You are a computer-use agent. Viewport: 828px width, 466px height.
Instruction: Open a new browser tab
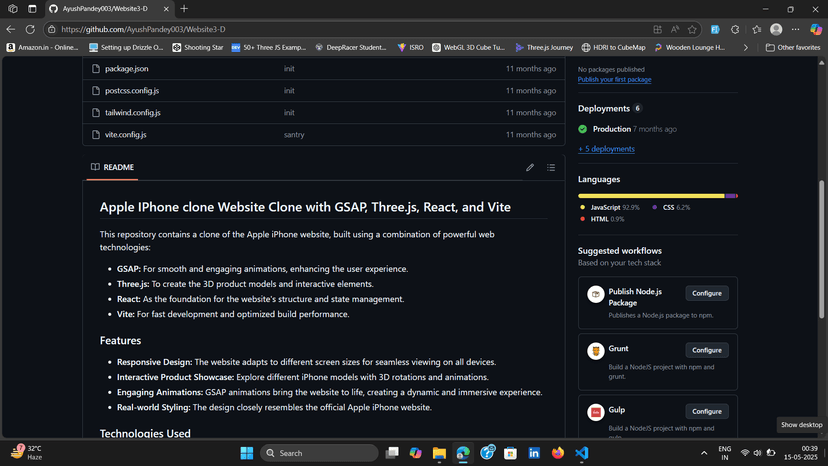pyautogui.click(x=184, y=9)
